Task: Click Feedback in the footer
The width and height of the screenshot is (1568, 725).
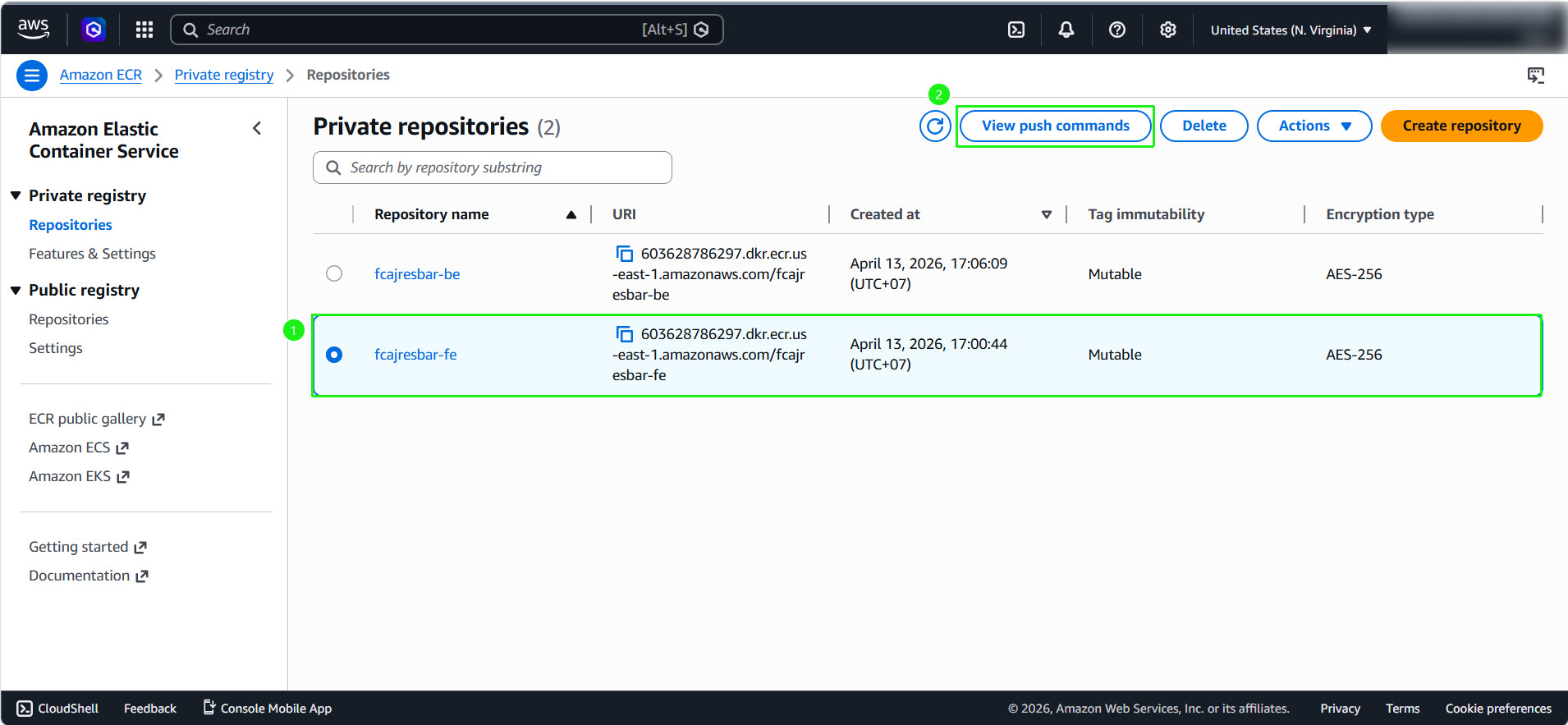Action: pos(150,709)
